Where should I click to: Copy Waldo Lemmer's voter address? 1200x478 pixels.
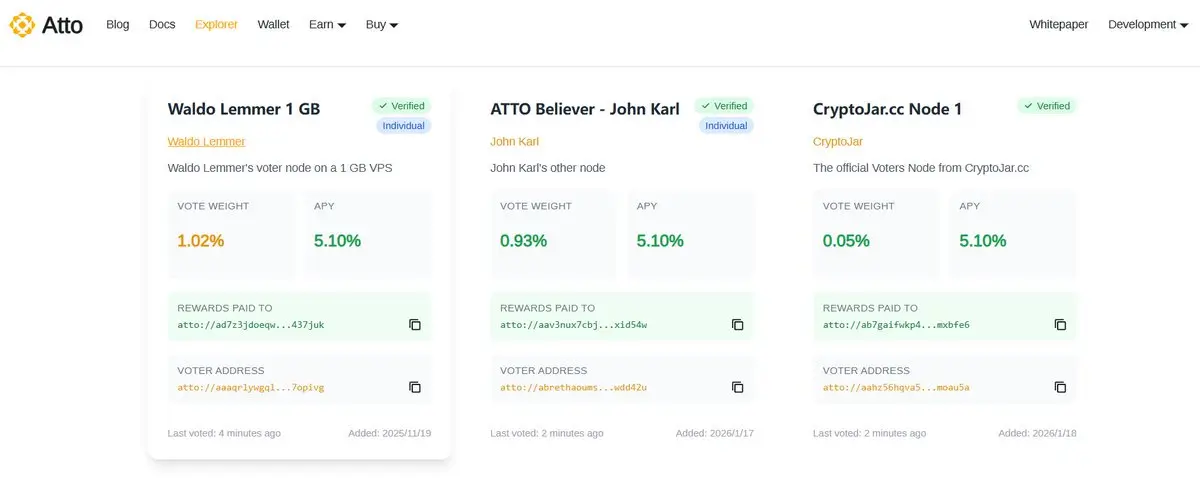pos(415,387)
